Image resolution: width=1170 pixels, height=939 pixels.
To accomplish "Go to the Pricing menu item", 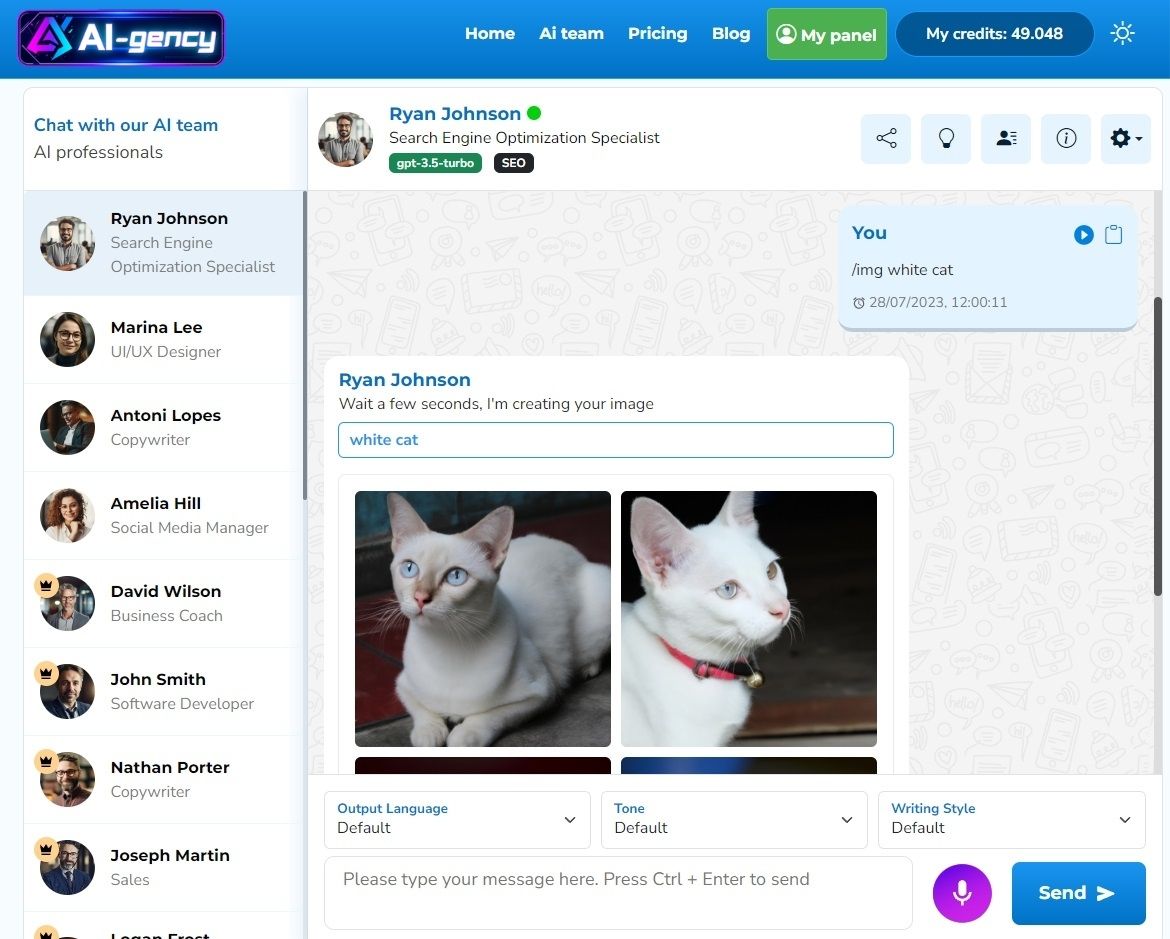I will [x=657, y=34].
